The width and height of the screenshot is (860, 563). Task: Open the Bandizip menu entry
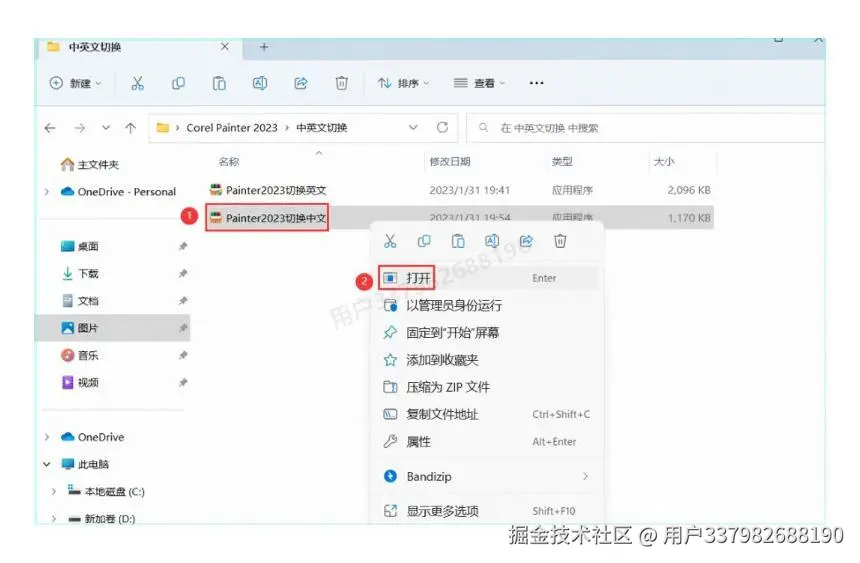[487, 476]
